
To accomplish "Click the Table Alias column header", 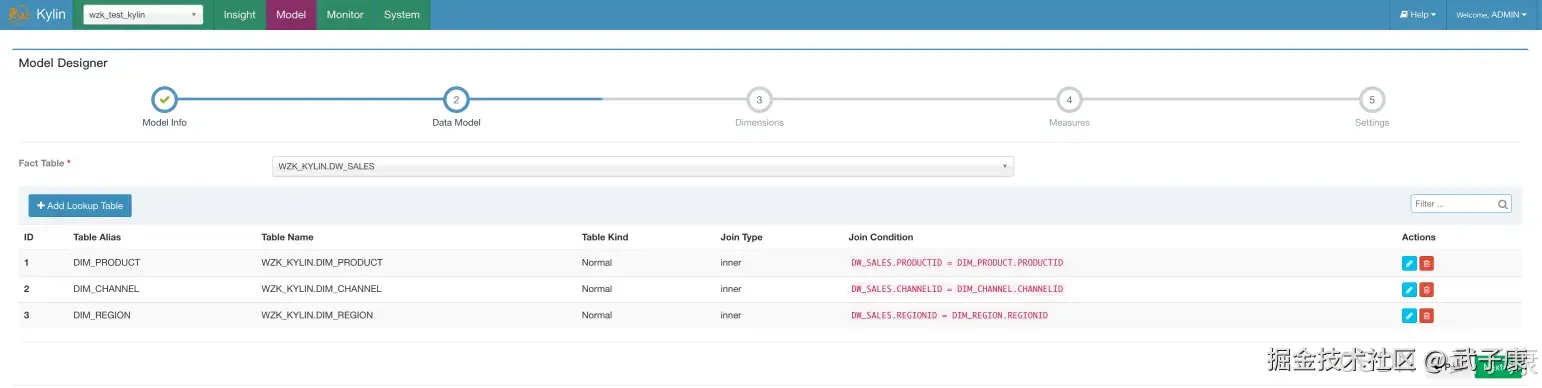I will [97, 237].
